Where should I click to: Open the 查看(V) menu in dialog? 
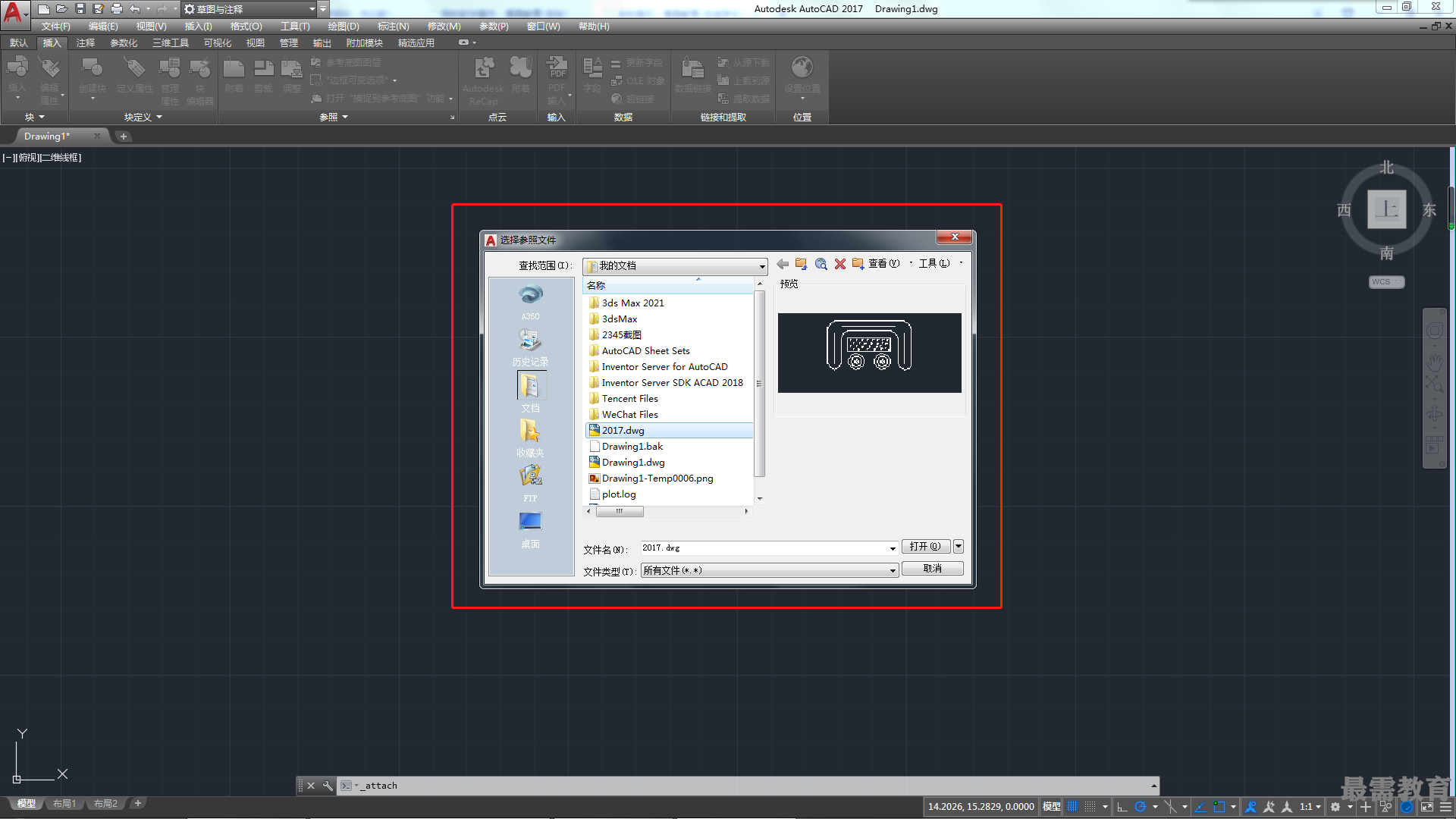[x=884, y=264]
